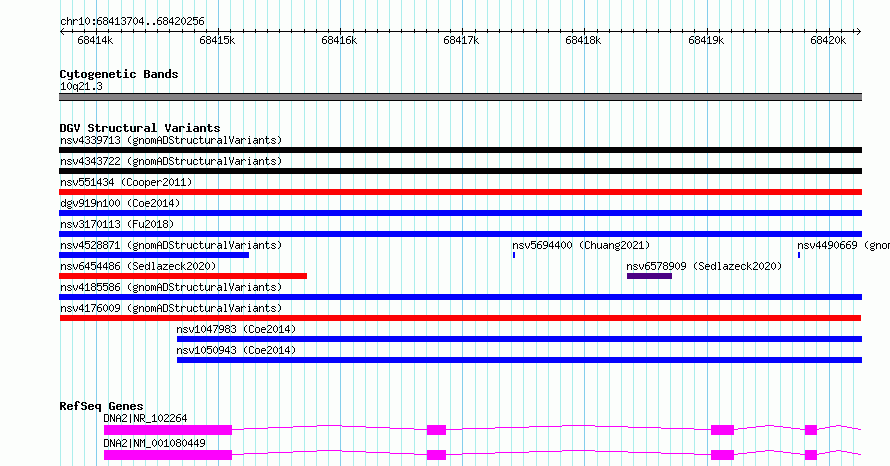Click the nsv551434 (Cooper2011) label

[x=126, y=182]
